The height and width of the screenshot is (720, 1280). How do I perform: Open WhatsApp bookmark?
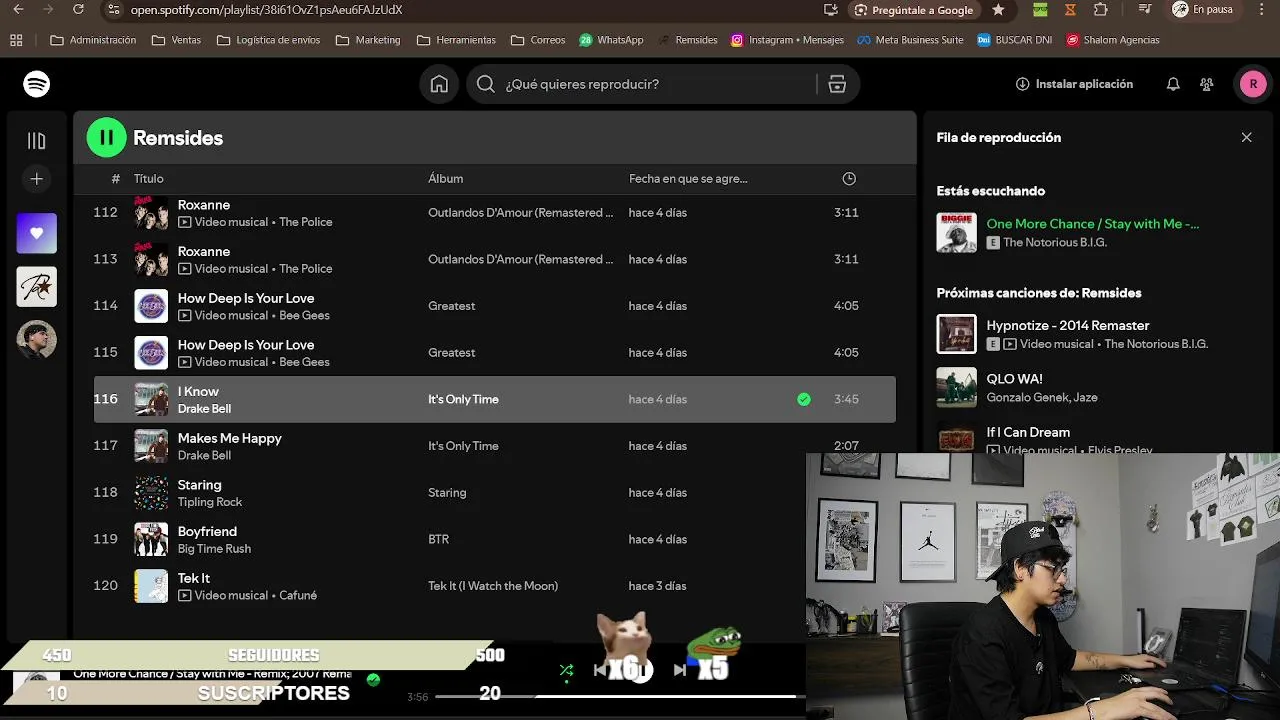pos(611,40)
